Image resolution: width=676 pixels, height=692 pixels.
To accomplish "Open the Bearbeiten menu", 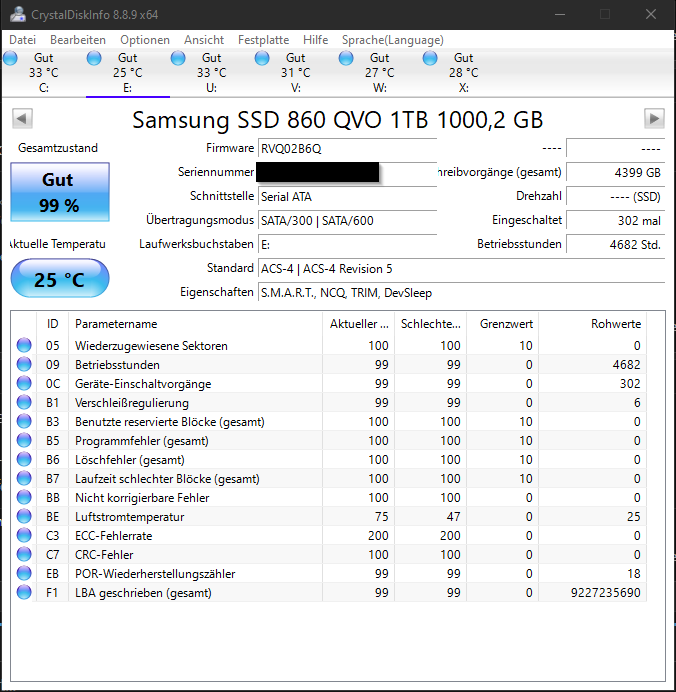I will [x=78, y=40].
